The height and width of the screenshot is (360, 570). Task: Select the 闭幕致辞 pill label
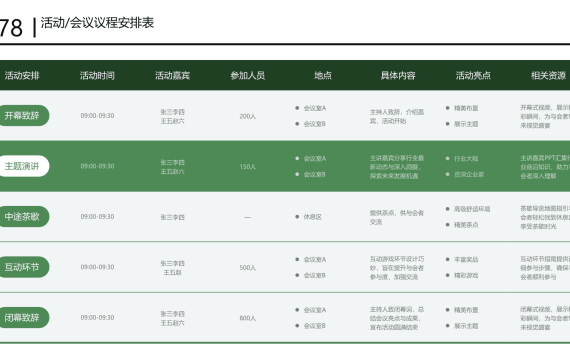point(24,318)
